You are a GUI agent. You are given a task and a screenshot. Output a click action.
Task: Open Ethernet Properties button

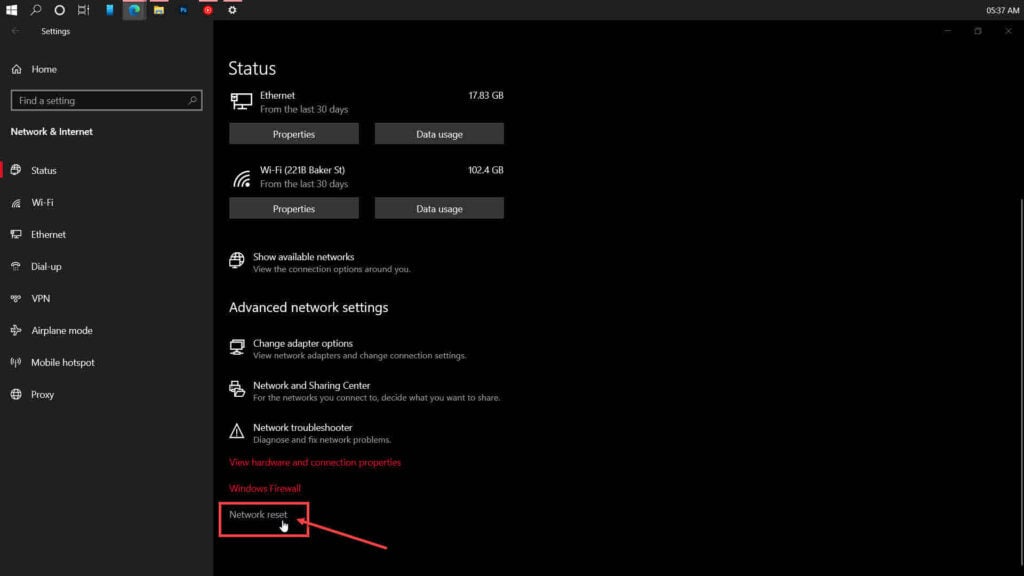[293, 134]
